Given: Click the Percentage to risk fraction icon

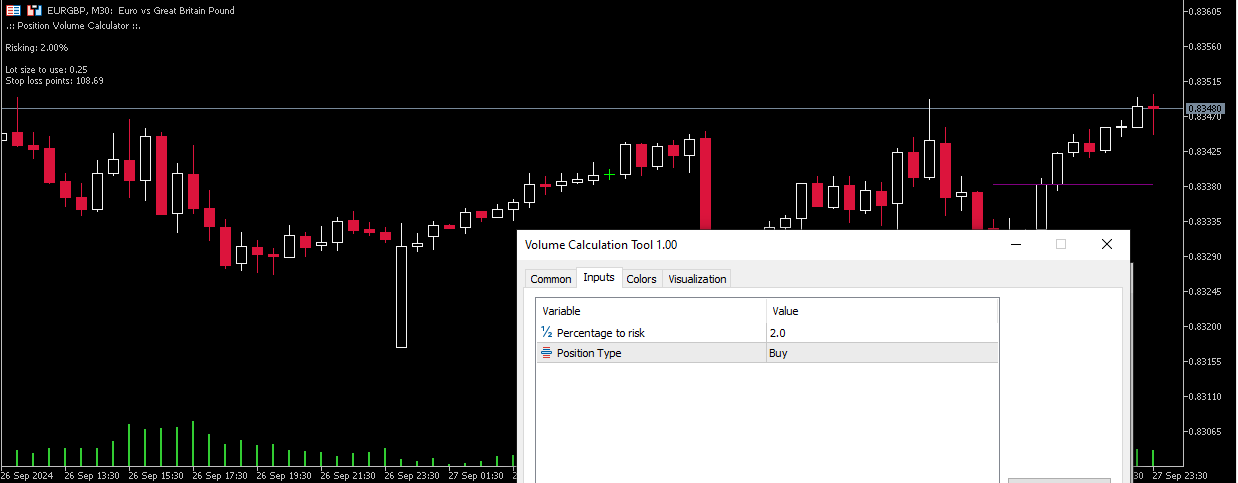Looking at the screenshot, I should coord(547,333).
